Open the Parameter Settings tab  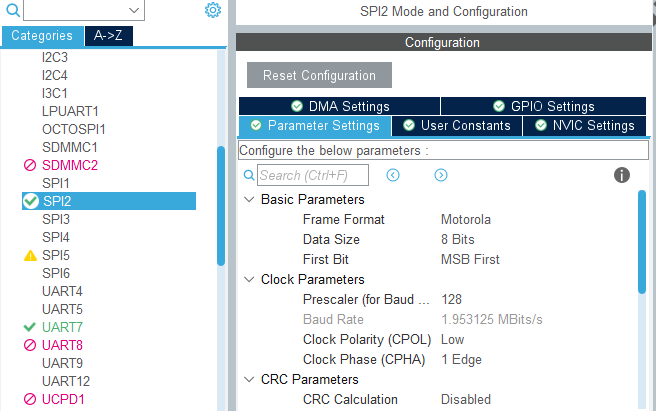pos(315,126)
